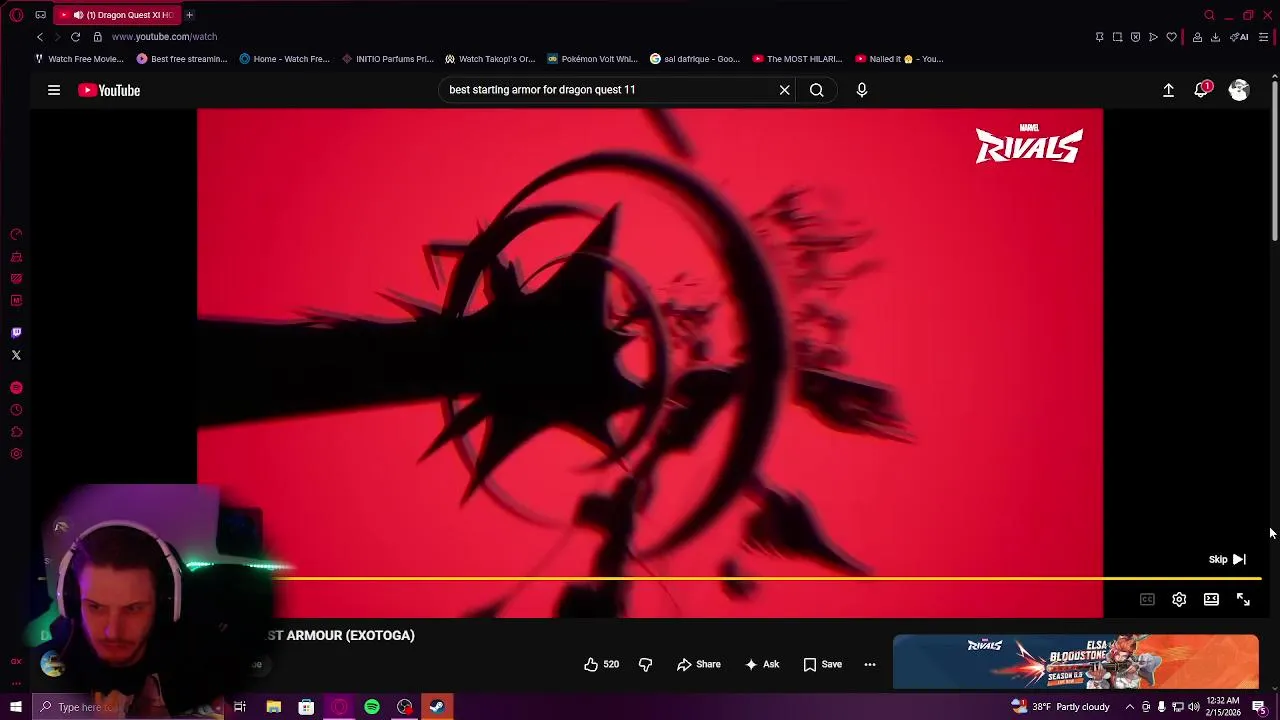
Task: Open Opera AI assistant button
Action: click(x=1239, y=37)
